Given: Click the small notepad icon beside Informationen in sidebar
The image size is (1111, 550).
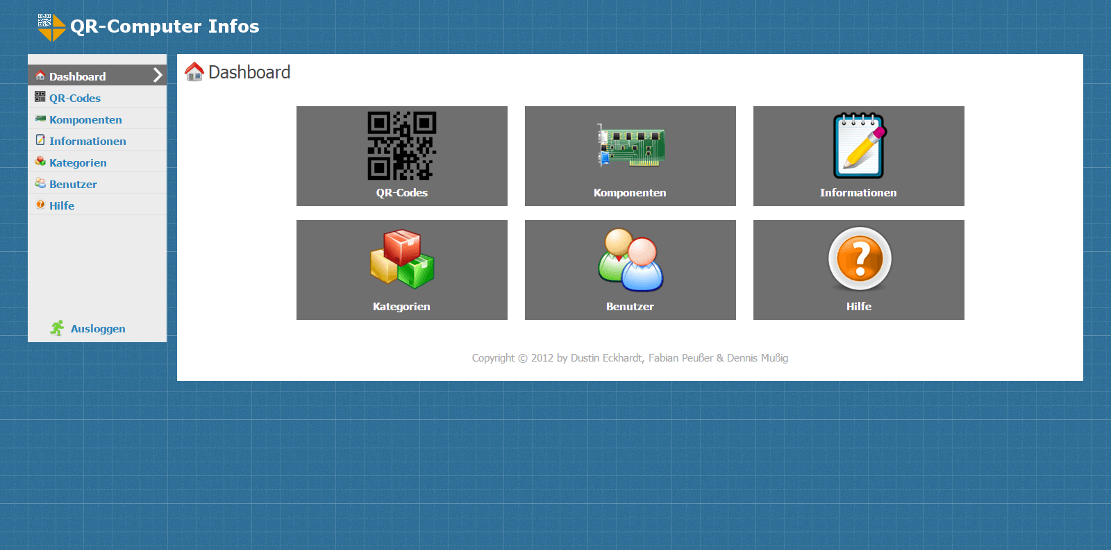Looking at the screenshot, I should pyautogui.click(x=40, y=140).
